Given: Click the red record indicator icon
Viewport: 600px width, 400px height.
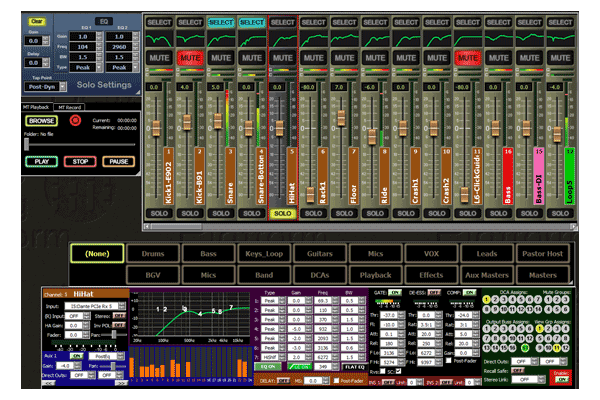Looking at the screenshot, I should (x=75, y=121).
